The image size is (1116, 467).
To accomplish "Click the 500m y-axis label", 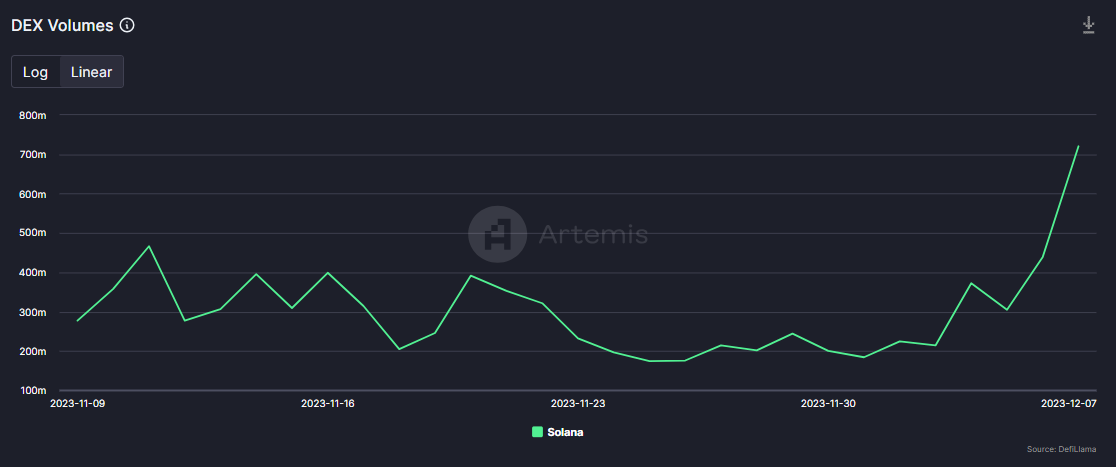I will tap(33, 234).
